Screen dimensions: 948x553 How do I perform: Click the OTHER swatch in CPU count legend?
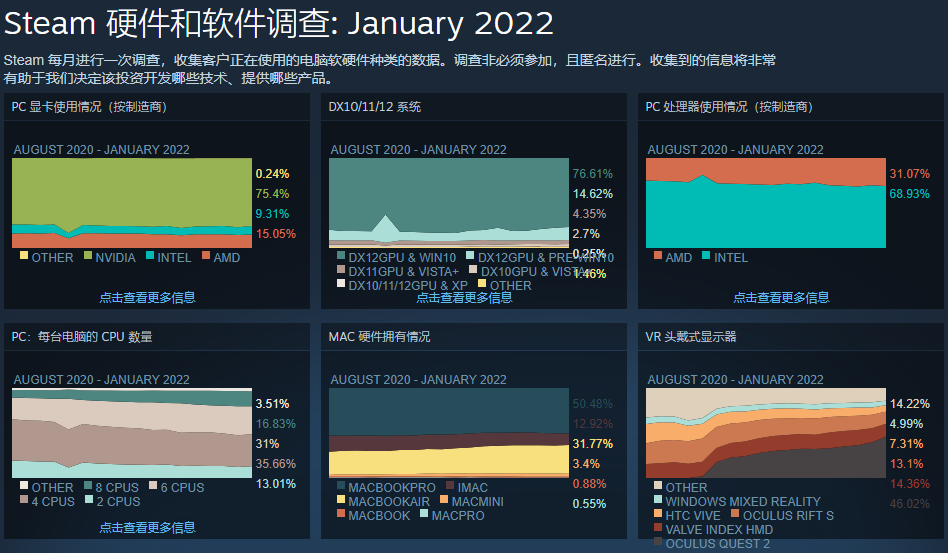click(24, 485)
